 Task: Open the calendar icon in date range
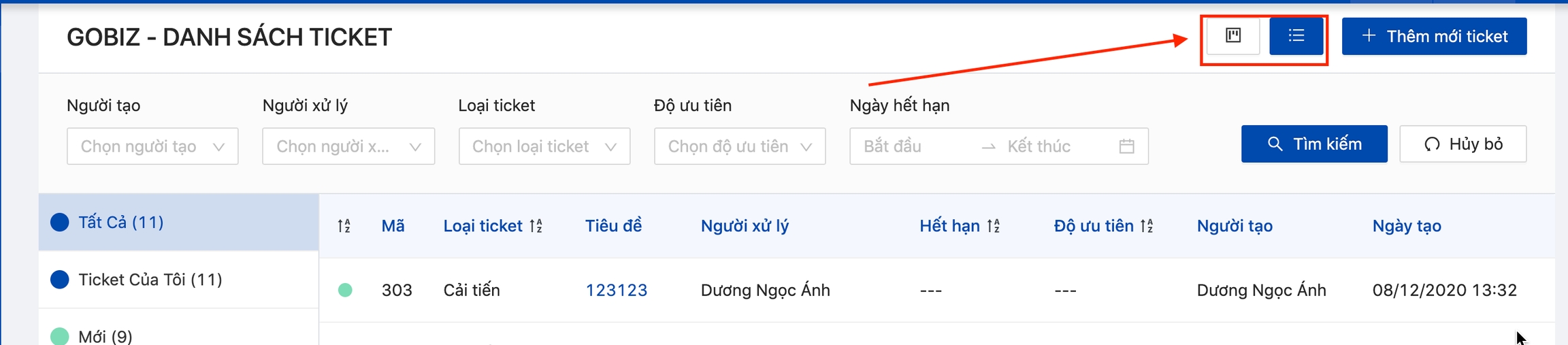(1126, 146)
